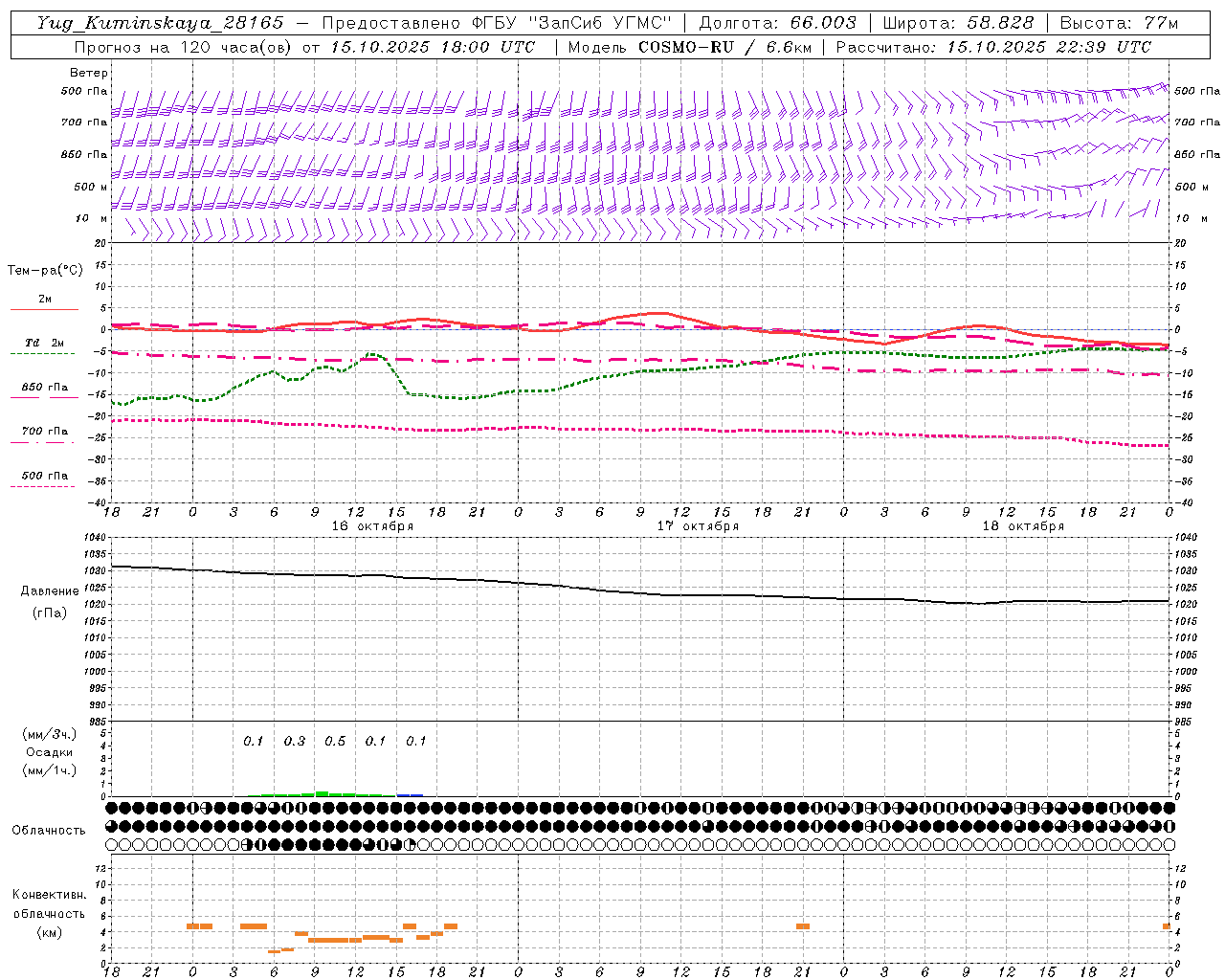This screenshot has height=980, width=1225.
Task: Click the 18 октября date label
Action: (x=1023, y=526)
